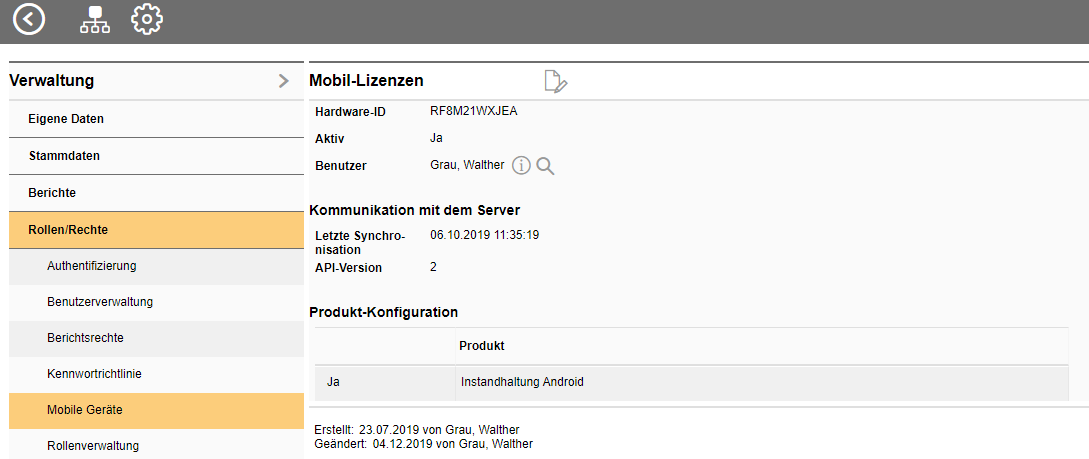1089x459 pixels.
Task: Click the edit document icon
Action: (x=555, y=82)
